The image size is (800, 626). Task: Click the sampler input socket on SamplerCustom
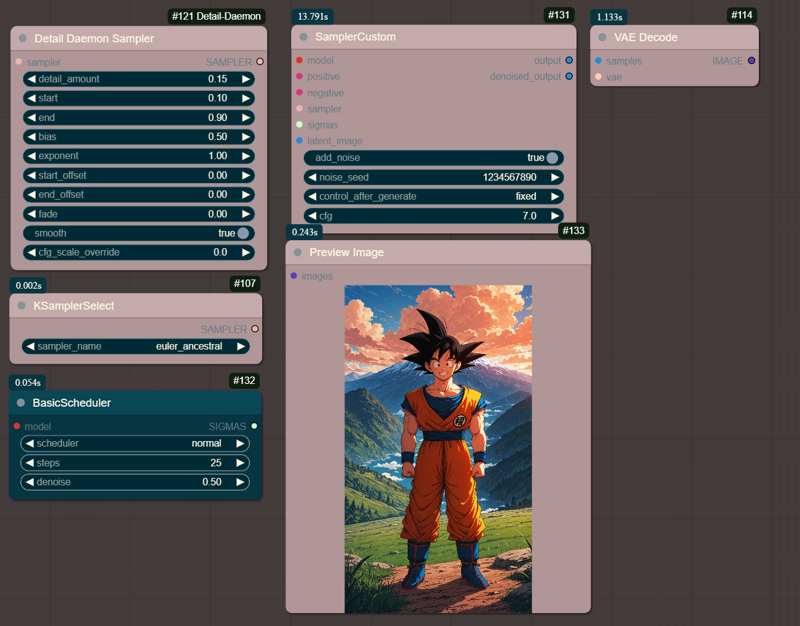(x=299, y=109)
